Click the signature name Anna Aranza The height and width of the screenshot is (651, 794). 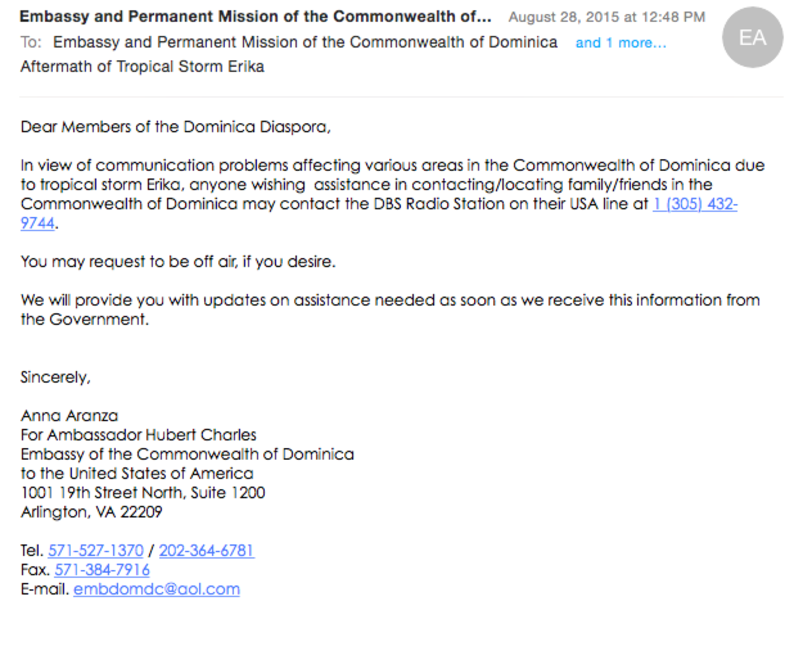68,415
